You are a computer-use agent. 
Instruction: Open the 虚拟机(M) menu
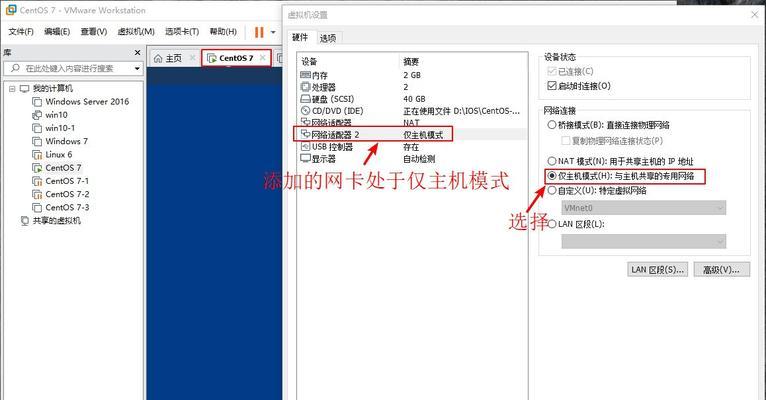[136, 32]
